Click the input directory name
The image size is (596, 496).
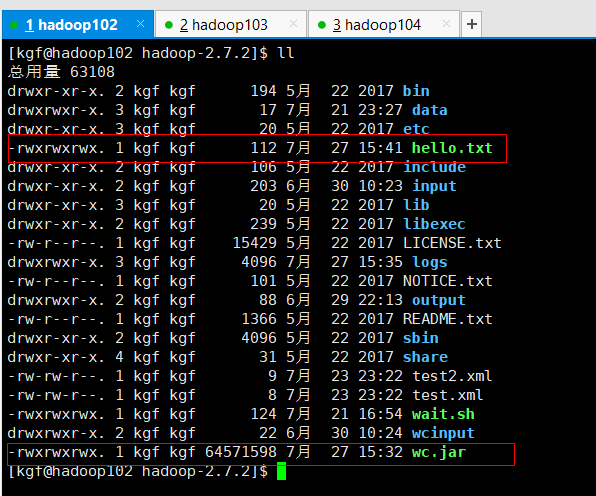coord(434,186)
